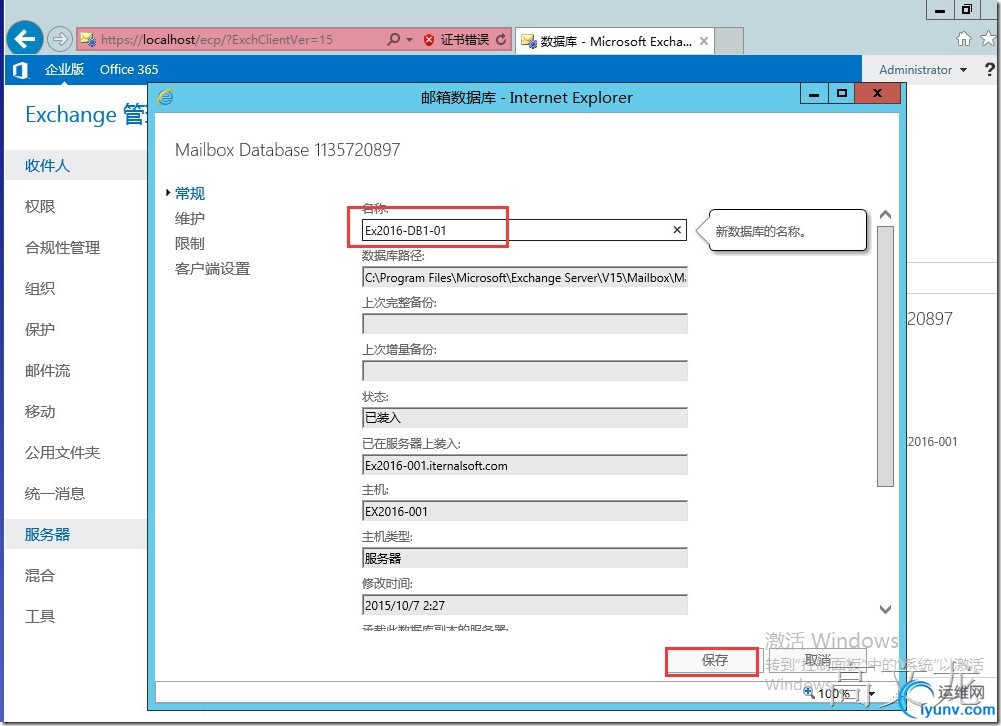
Task: Click the Mailbox Database 1135720897 heading
Action: [287, 149]
